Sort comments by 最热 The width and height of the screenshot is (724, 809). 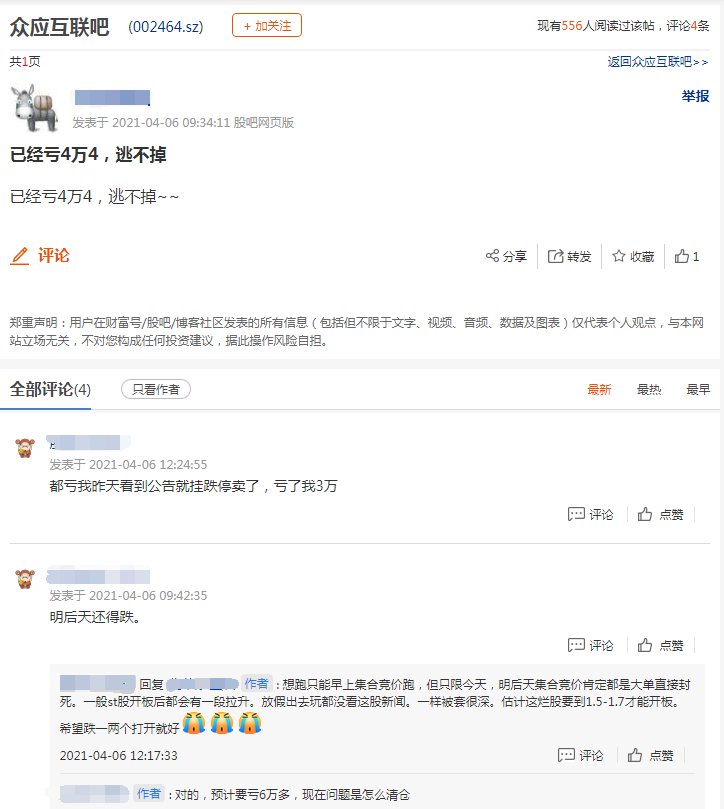[x=649, y=390]
